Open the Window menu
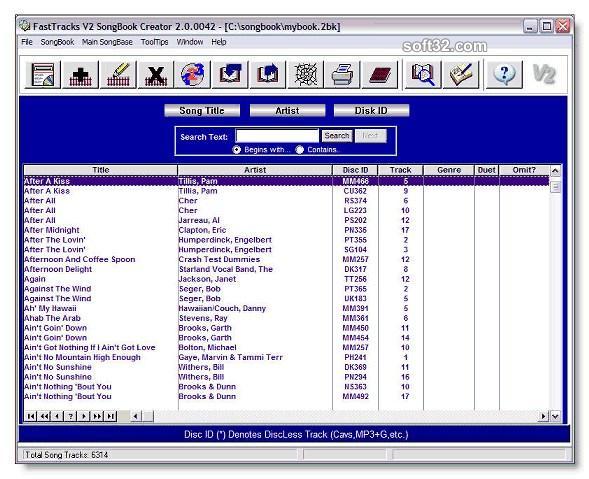Screen dimensions: 589x479 pyautogui.click(x=190, y=42)
